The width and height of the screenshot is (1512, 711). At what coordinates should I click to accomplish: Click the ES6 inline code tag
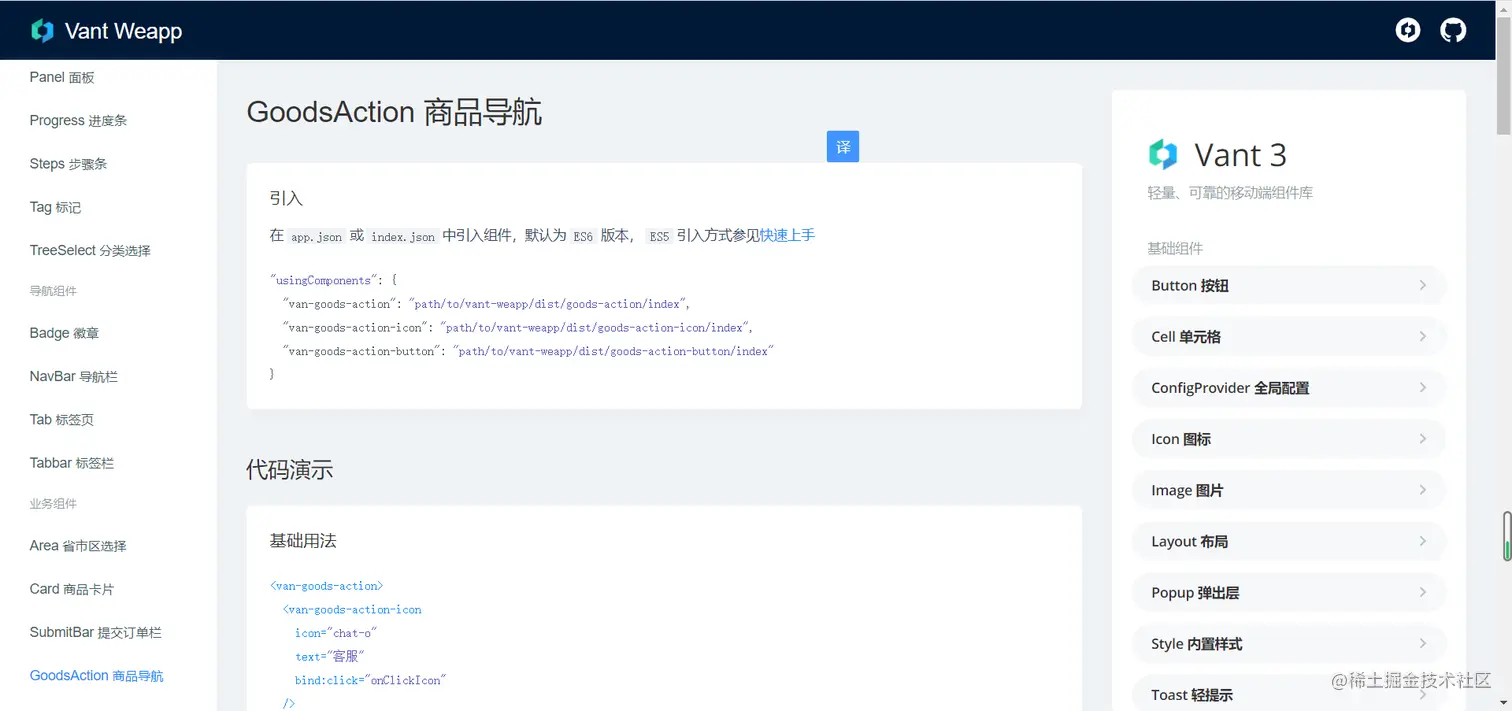pyautogui.click(x=582, y=237)
